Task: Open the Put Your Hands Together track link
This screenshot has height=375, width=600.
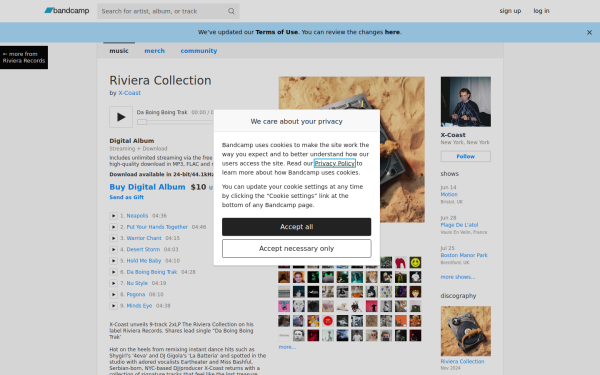Action: pyautogui.click(x=157, y=227)
